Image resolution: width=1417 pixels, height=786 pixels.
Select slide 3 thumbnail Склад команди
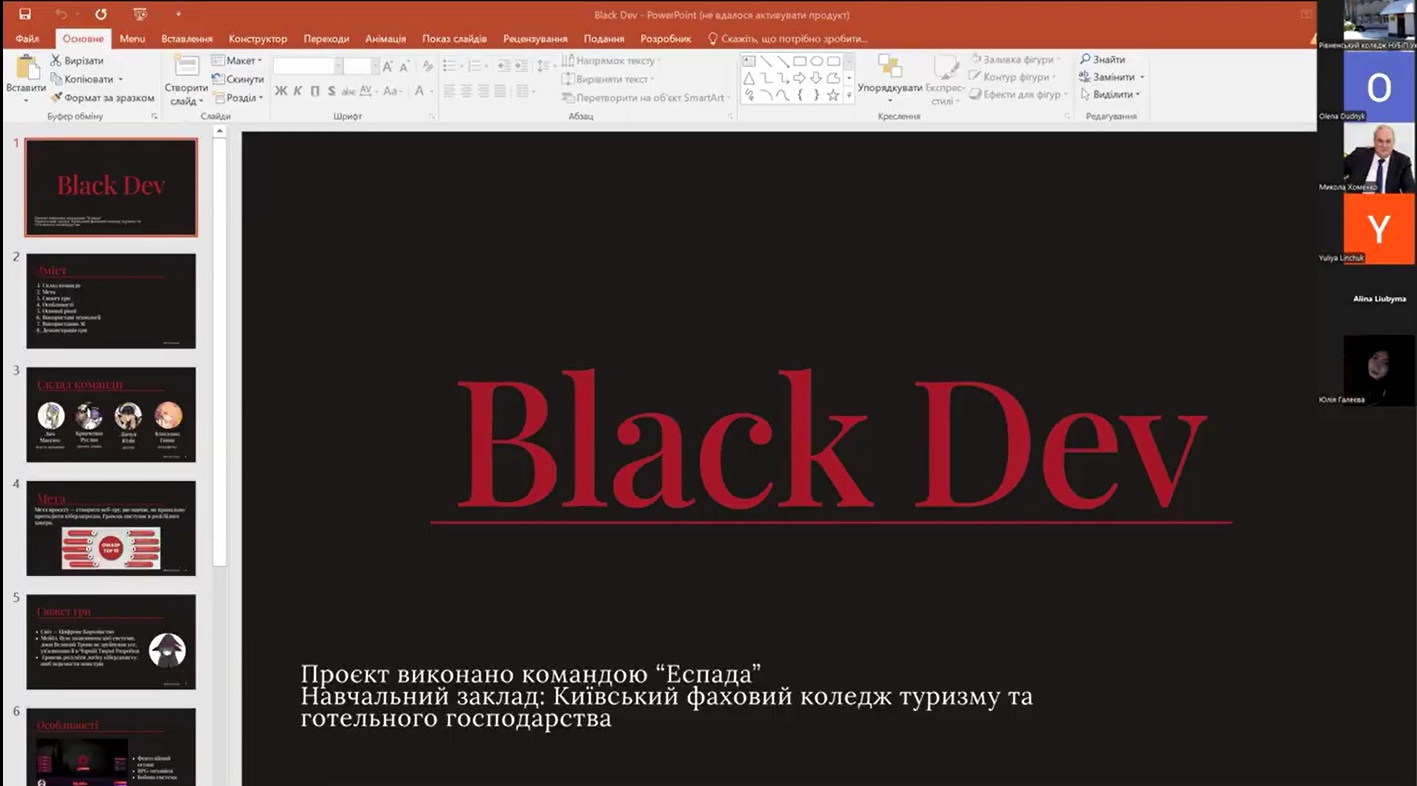(111, 415)
